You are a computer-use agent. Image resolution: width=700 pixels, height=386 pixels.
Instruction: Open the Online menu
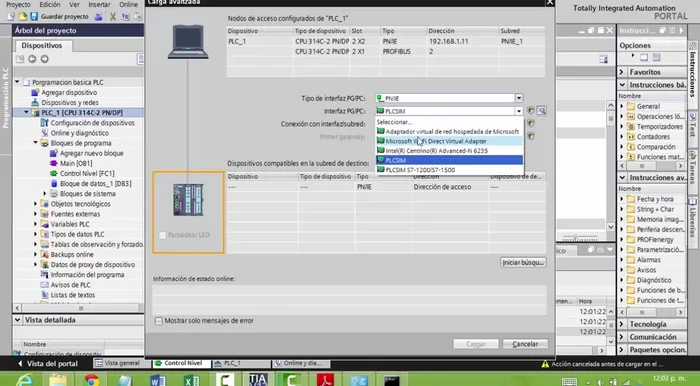[x=128, y=4]
